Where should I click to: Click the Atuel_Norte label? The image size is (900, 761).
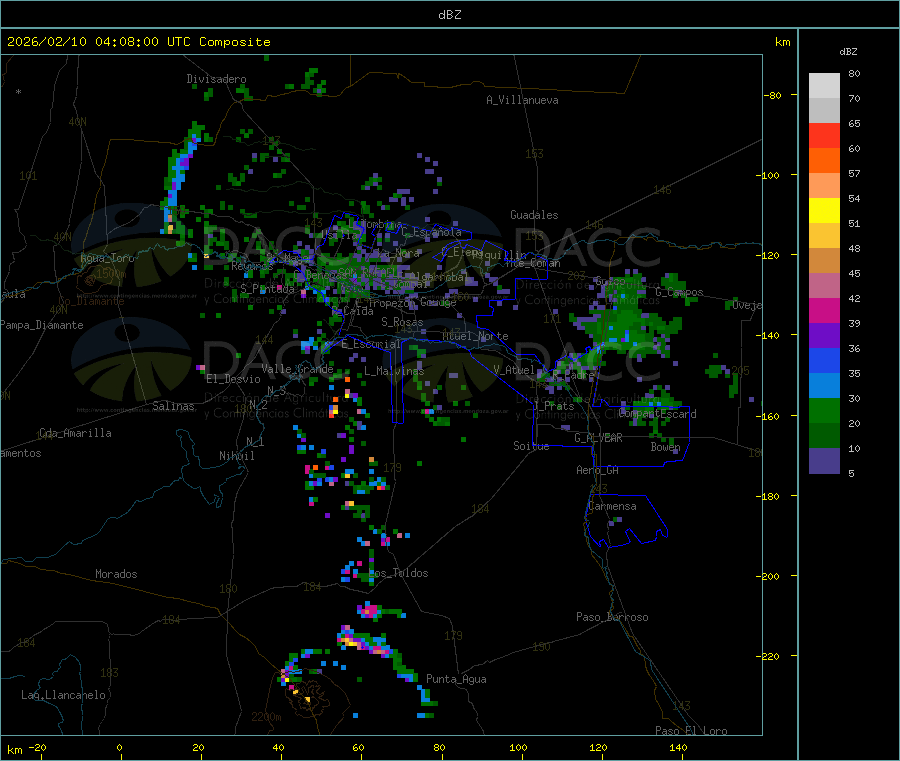pyautogui.click(x=475, y=336)
